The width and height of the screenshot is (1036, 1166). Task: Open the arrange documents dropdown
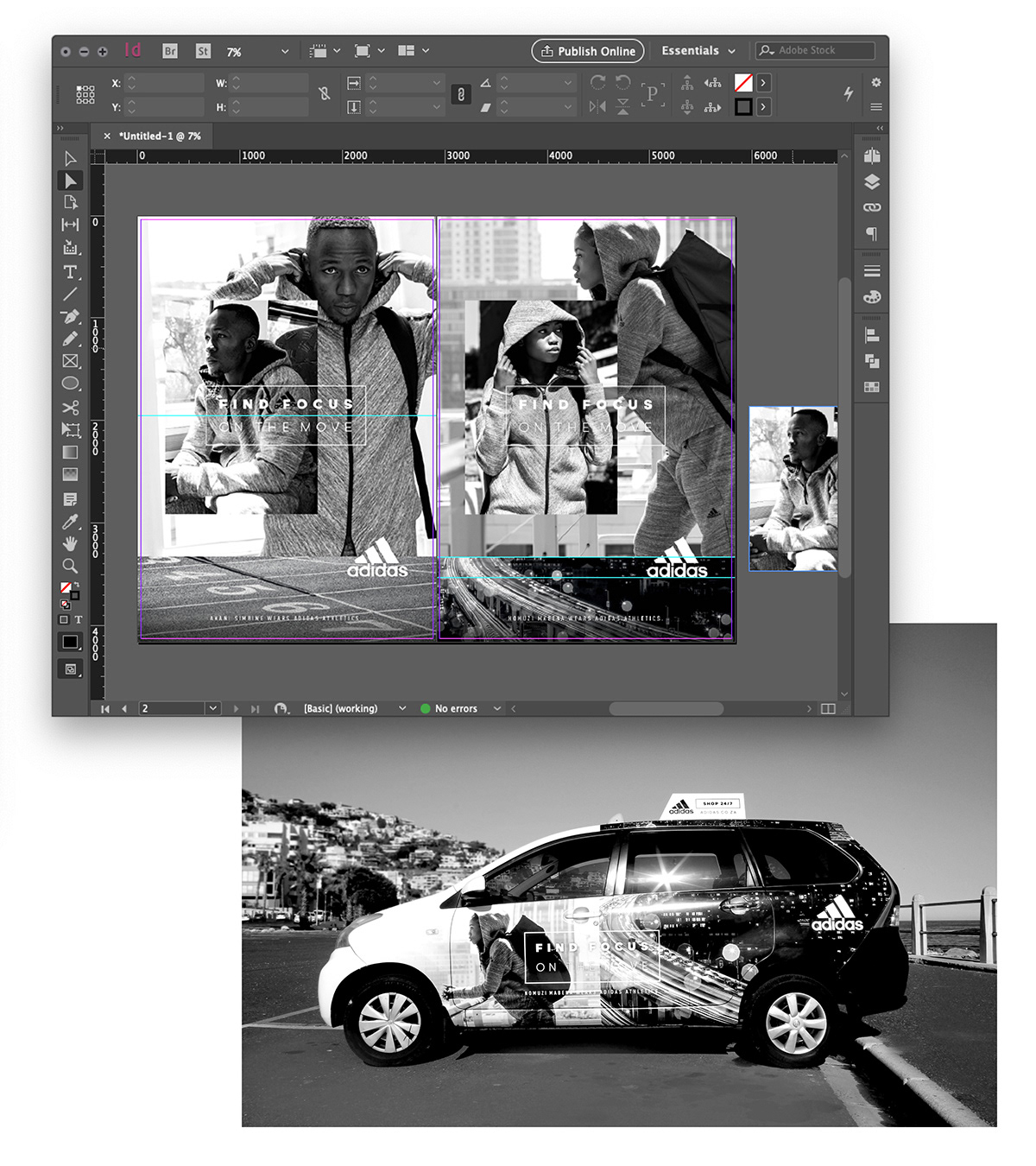click(x=414, y=51)
